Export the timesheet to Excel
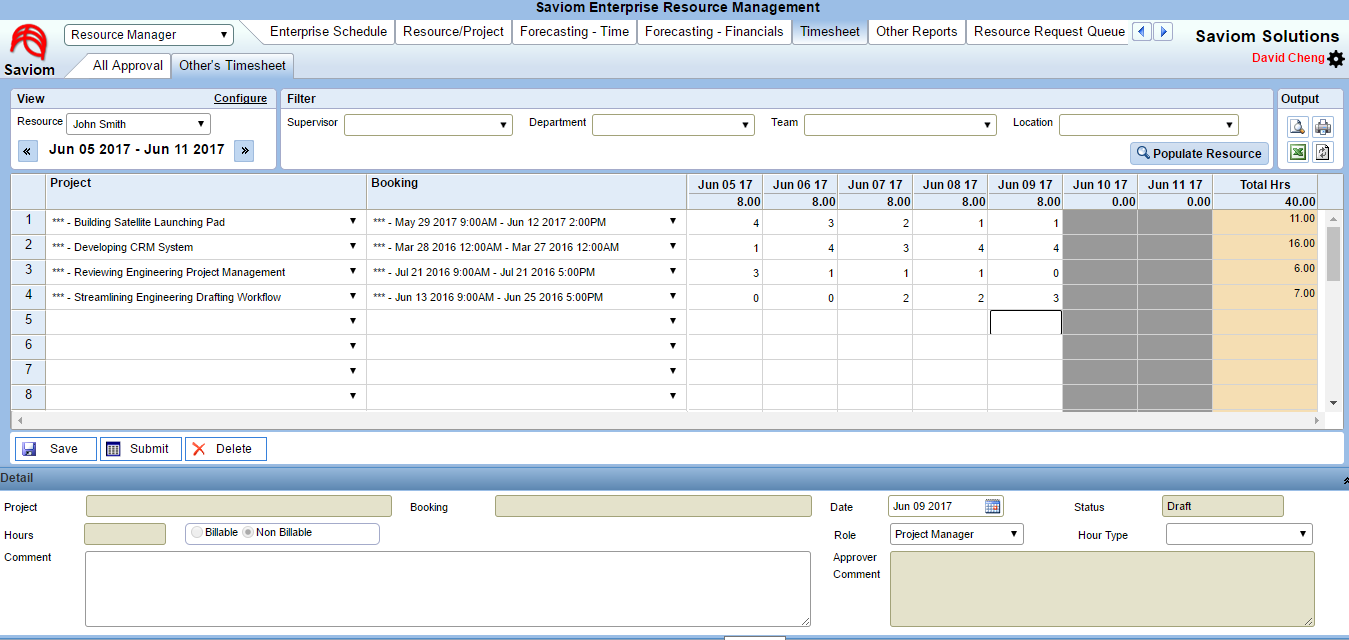The width and height of the screenshot is (1349, 640). pyautogui.click(x=1298, y=151)
